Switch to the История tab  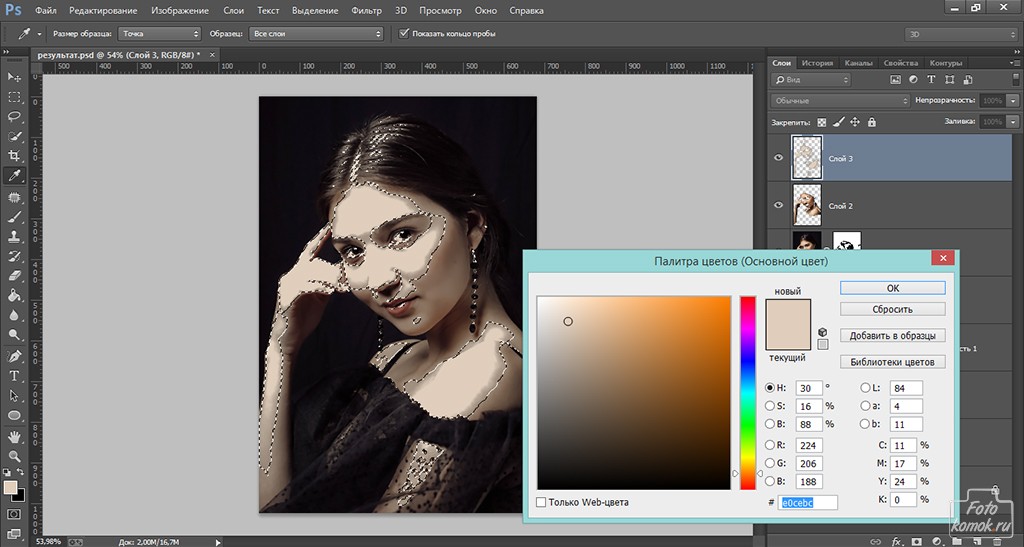[x=817, y=63]
